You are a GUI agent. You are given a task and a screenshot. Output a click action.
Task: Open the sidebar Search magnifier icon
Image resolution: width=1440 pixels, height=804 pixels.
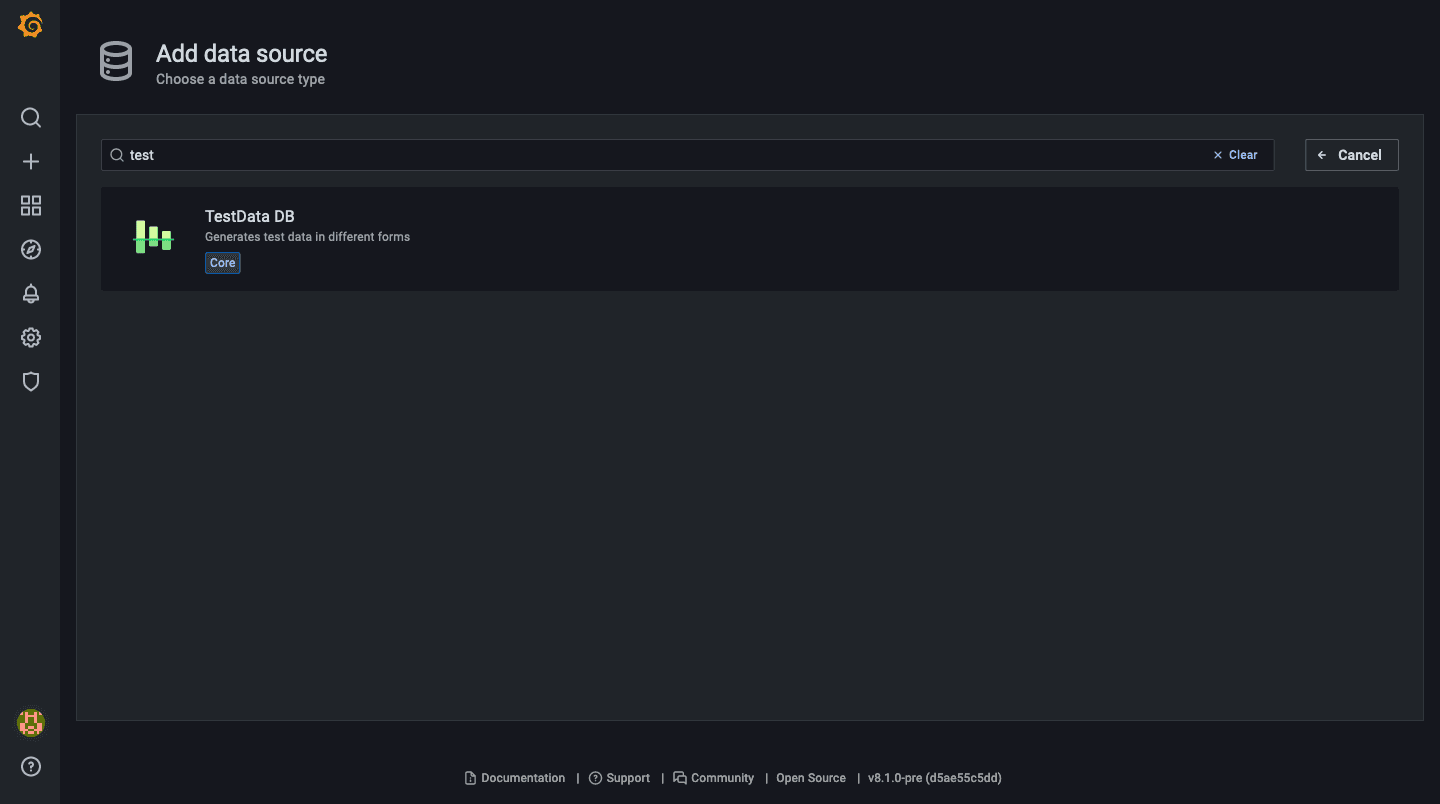(x=31, y=118)
